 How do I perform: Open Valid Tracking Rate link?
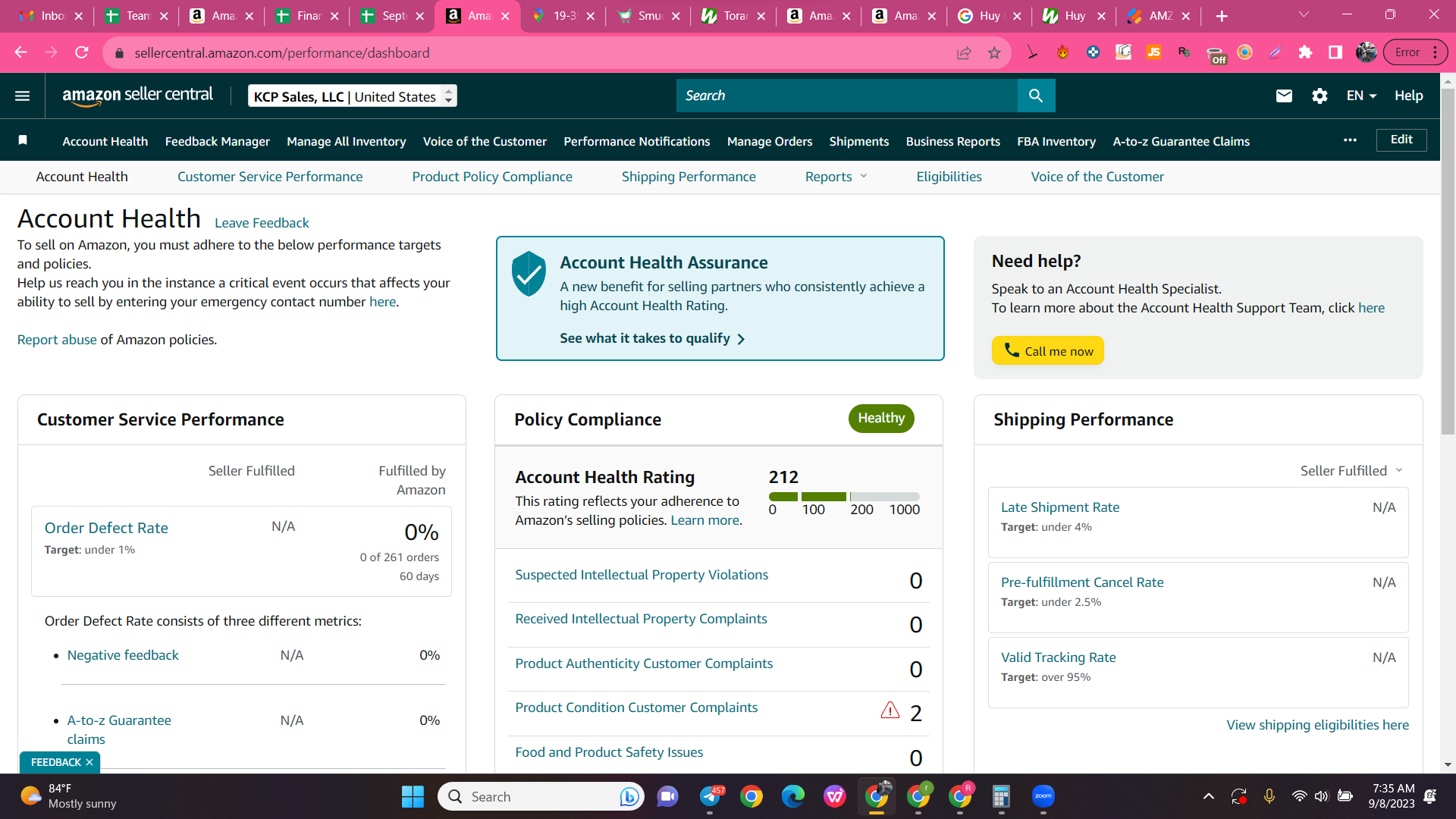coord(1058,657)
